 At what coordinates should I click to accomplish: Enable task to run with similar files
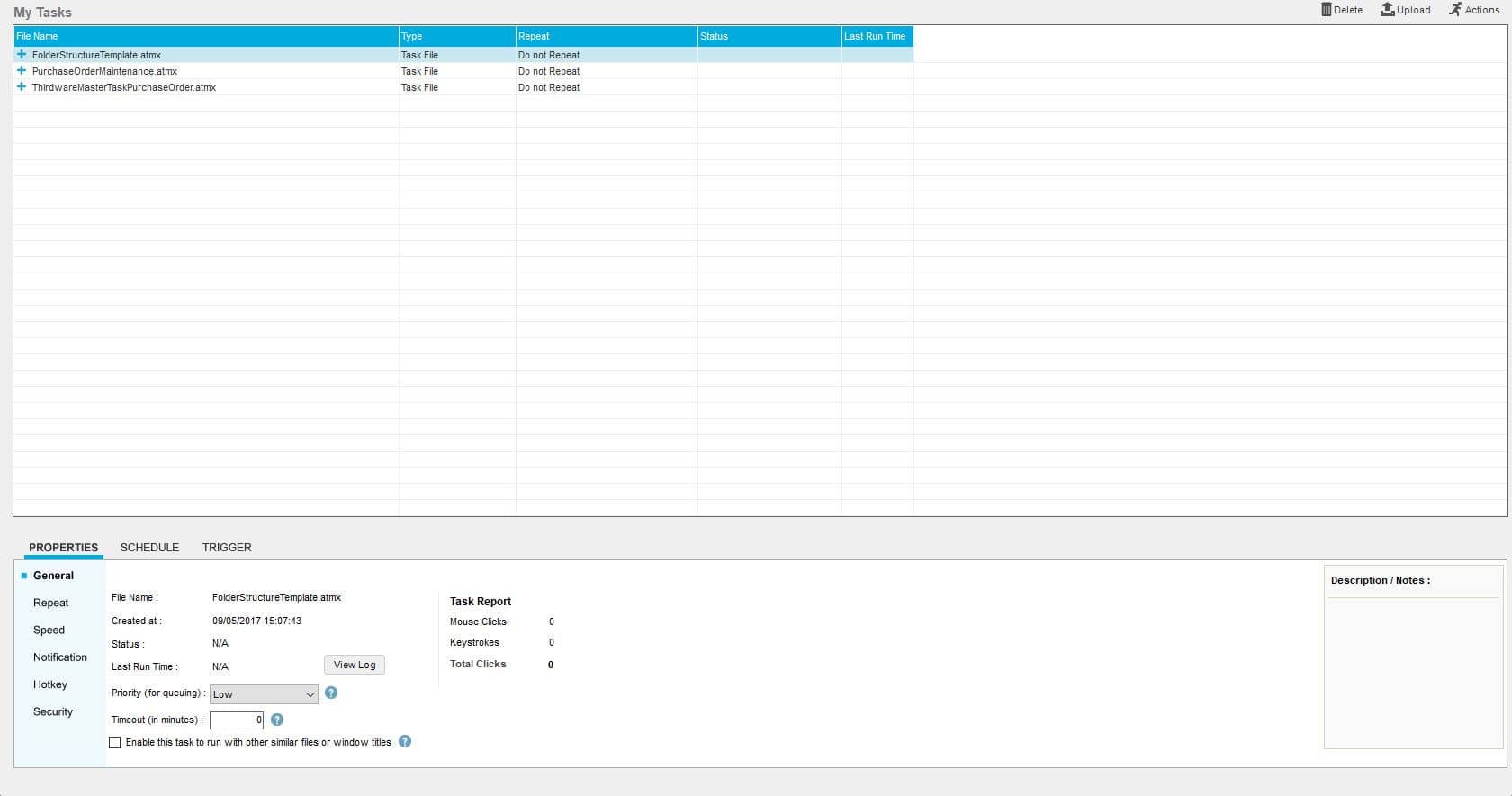114,742
